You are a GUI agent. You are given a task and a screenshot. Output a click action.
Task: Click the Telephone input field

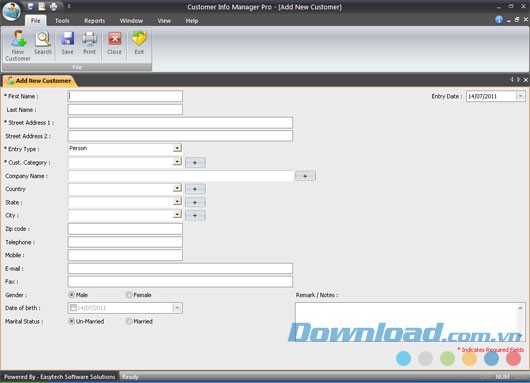click(125, 242)
